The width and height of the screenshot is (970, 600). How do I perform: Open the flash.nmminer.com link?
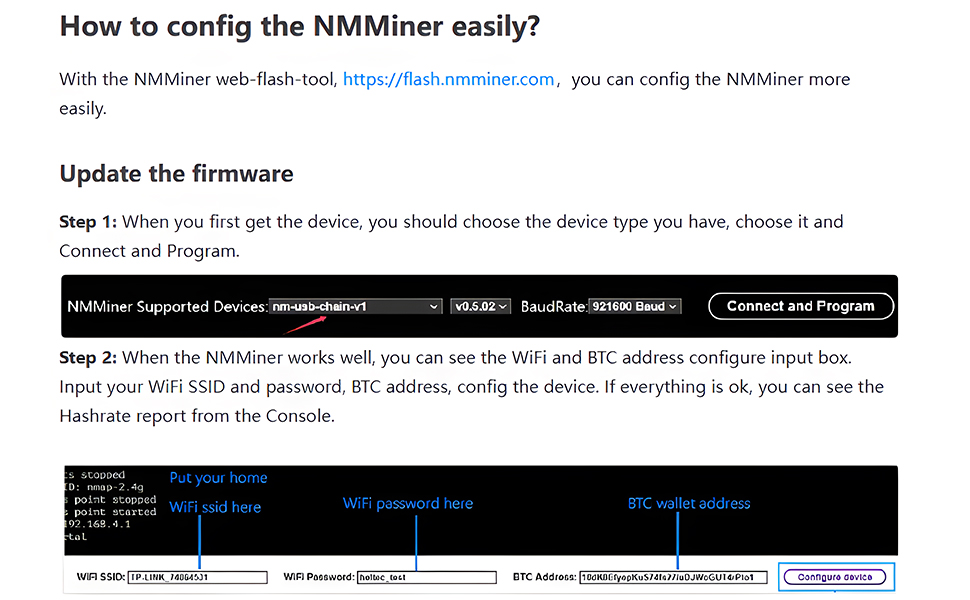pyautogui.click(x=449, y=79)
